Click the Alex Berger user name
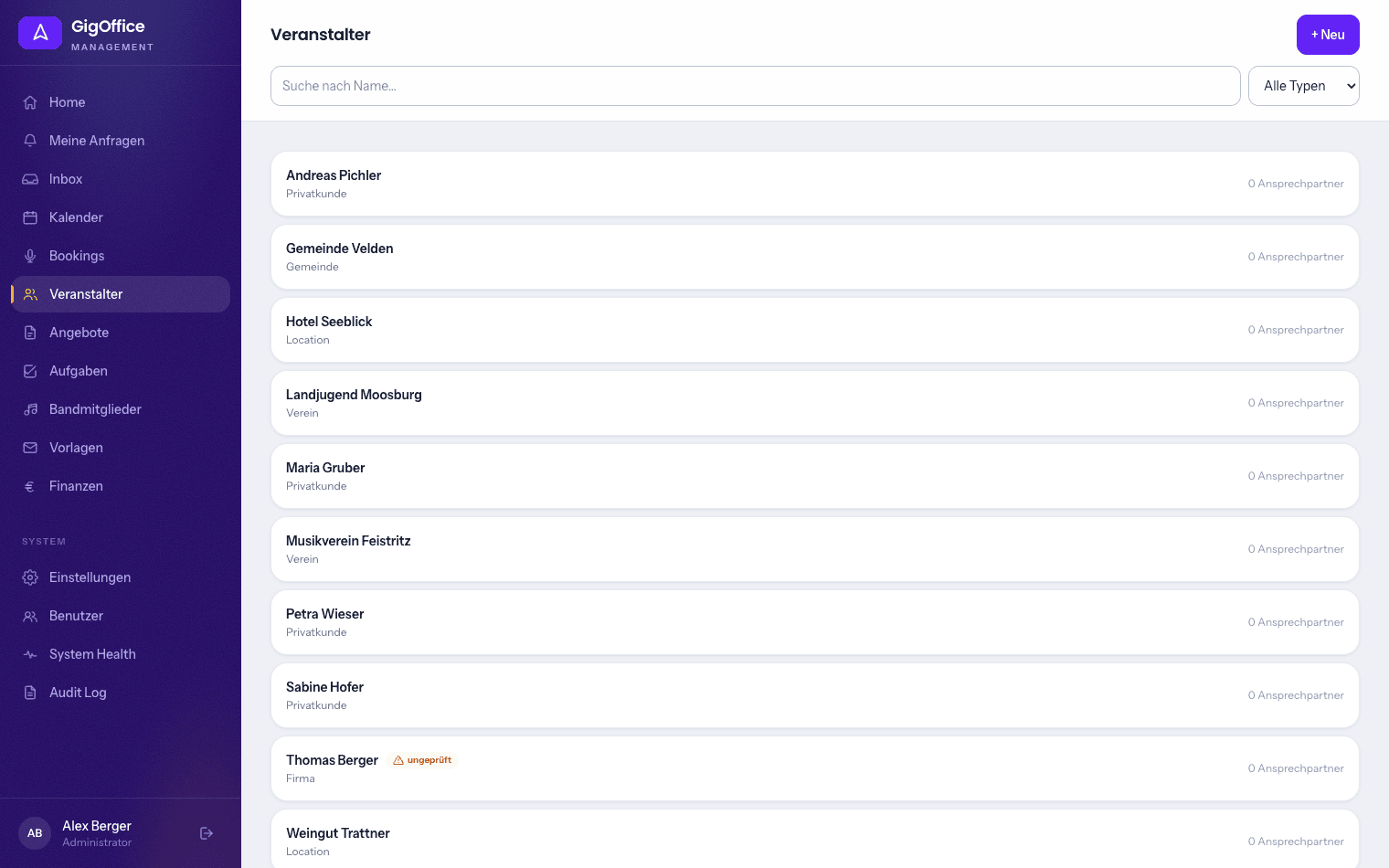1389x868 pixels. [x=97, y=826]
